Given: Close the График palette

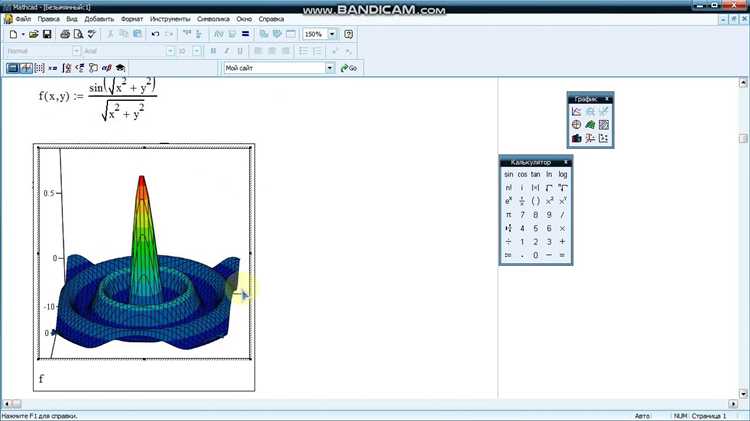Looking at the screenshot, I should [607, 99].
